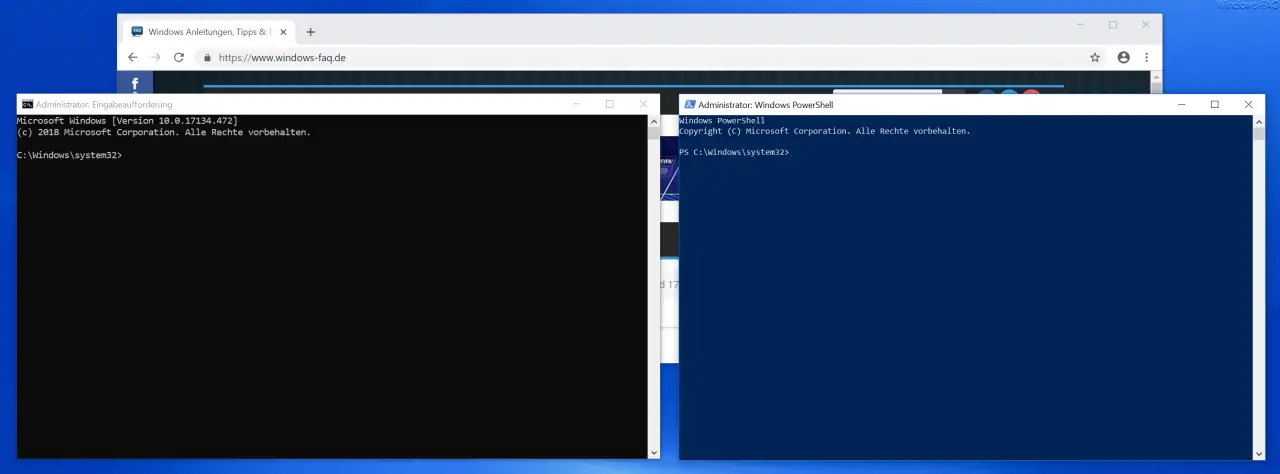Viewport: 1280px width, 474px height.
Task: Click the Microsoft Windows version line in cmd
Action: 127,120
